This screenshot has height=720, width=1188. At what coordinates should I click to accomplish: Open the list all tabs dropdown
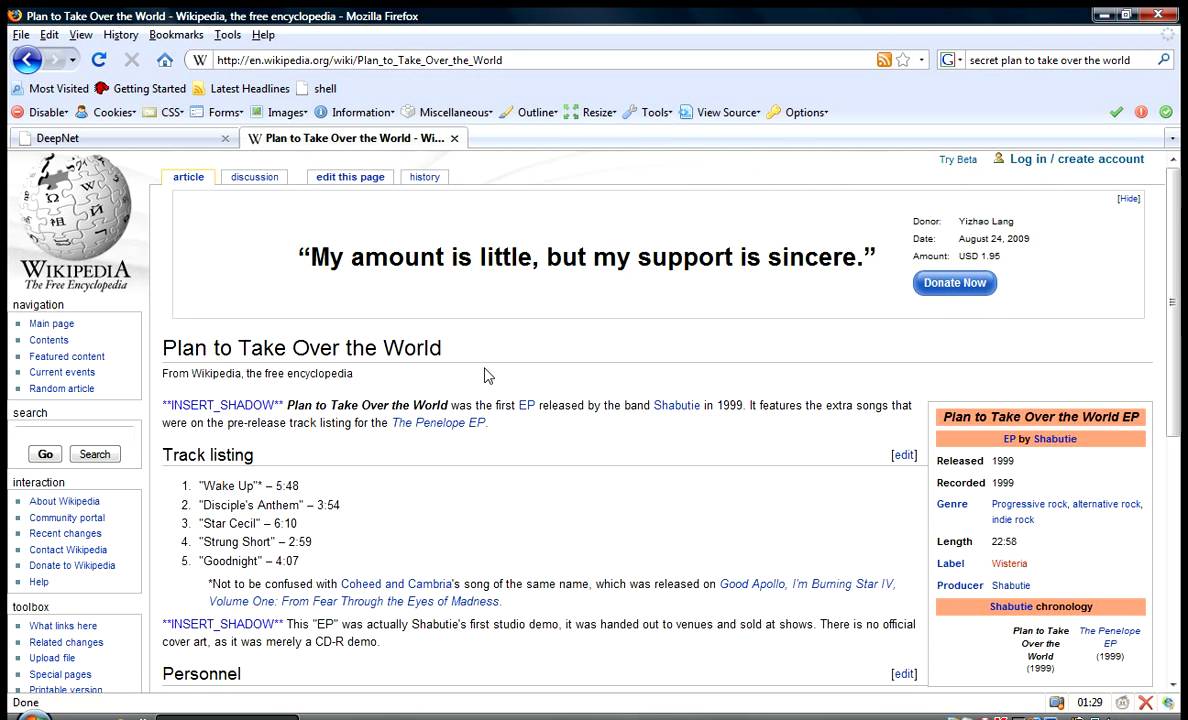[x=1172, y=138]
